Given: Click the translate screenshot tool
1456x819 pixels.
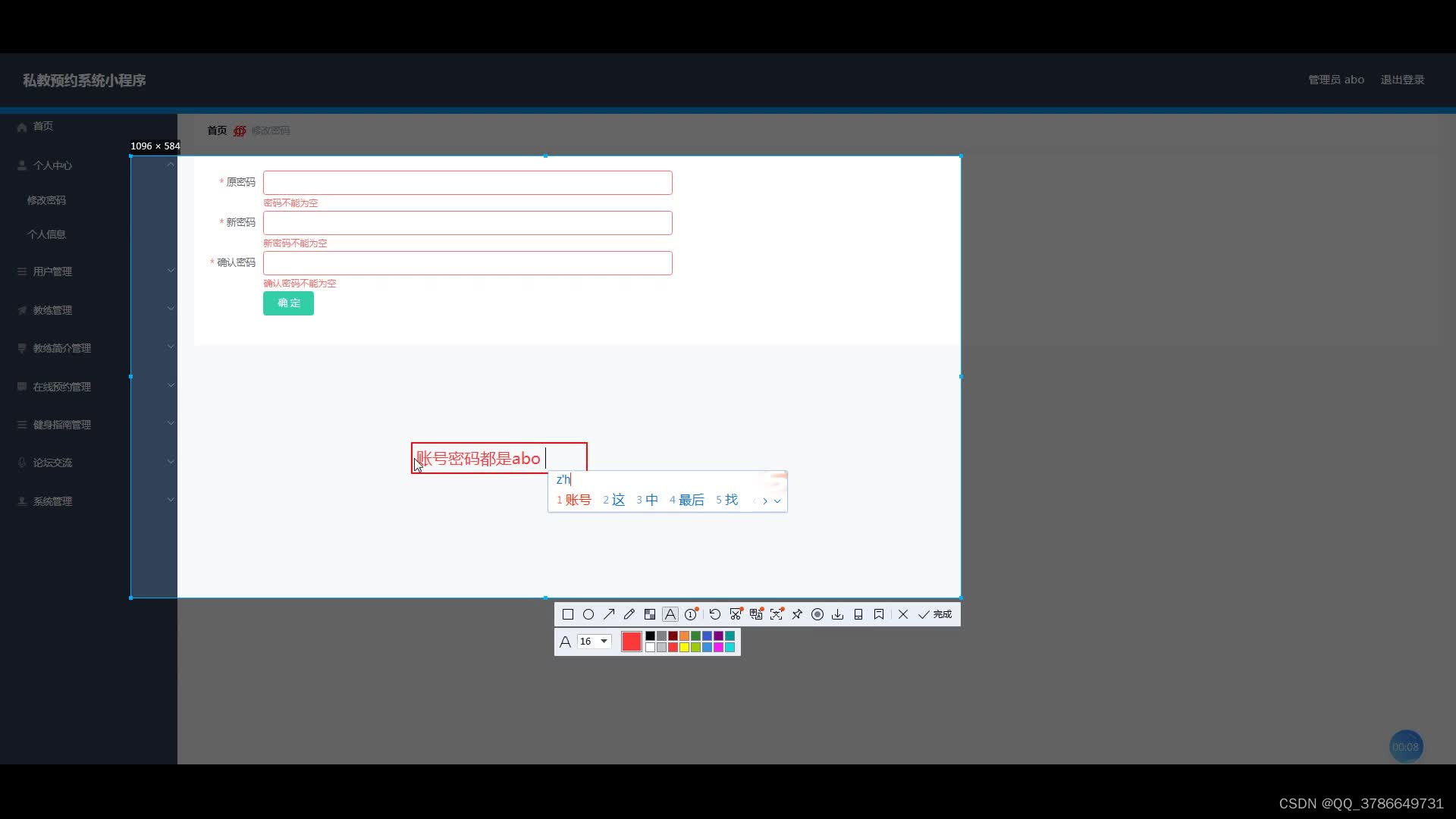Looking at the screenshot, I should (756, 615).
